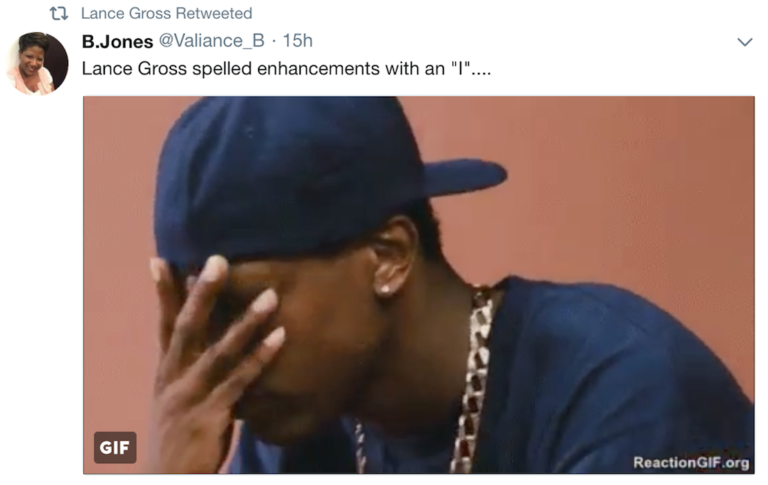Click the ReactionGIF.org watermark

691,462
